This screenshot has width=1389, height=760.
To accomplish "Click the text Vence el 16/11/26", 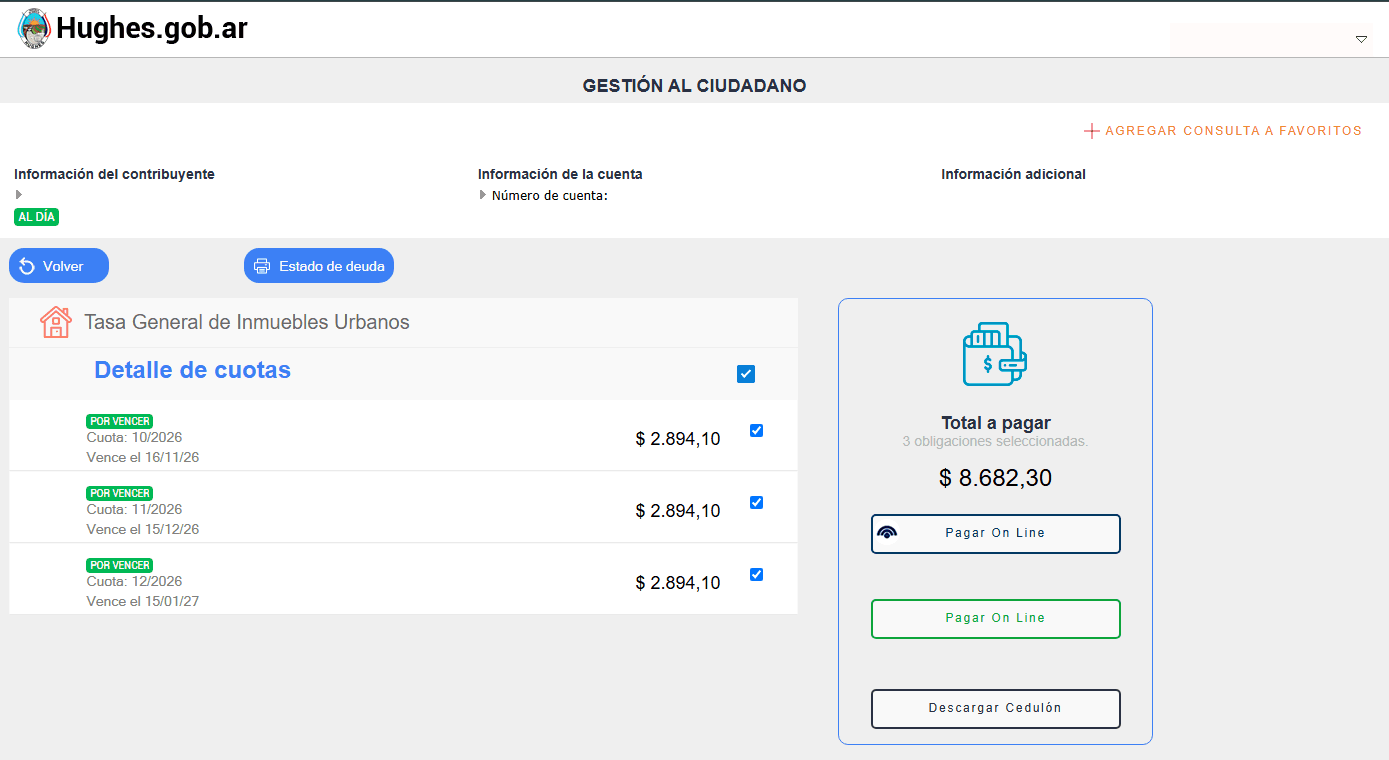I will click(143, 457).
